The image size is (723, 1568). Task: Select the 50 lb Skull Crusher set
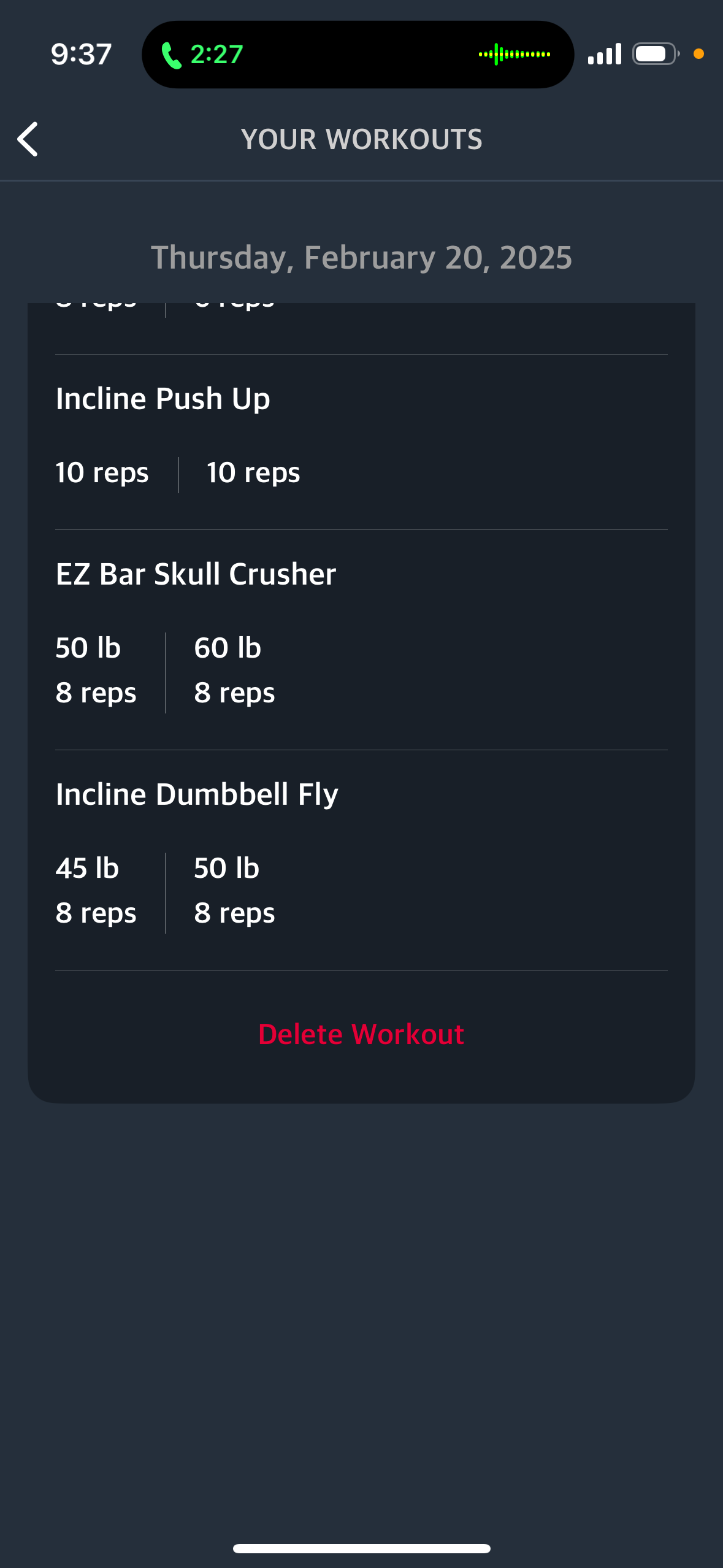pyautogui.click(x=96, y=671)
